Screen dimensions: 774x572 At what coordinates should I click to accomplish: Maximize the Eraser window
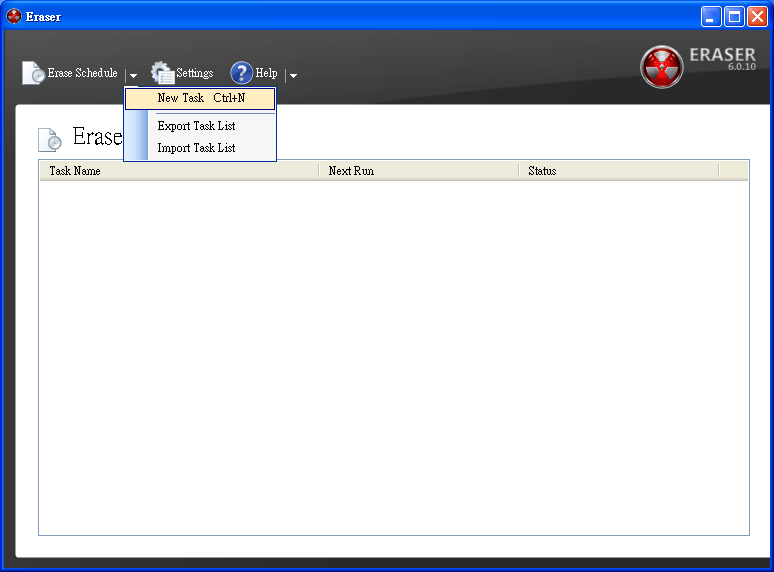coord(734,16)
